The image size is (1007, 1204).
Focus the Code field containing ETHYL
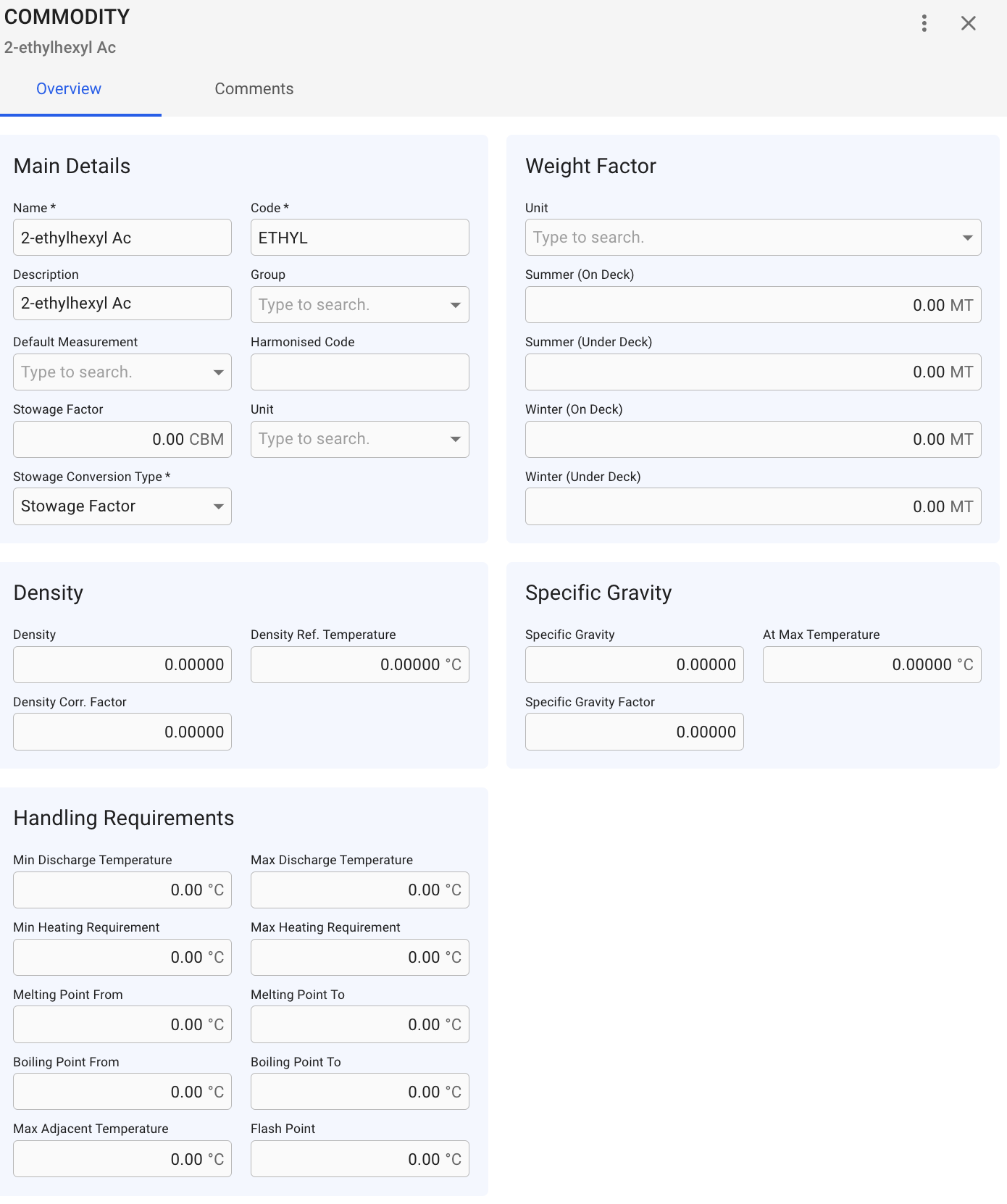(359, 238)
